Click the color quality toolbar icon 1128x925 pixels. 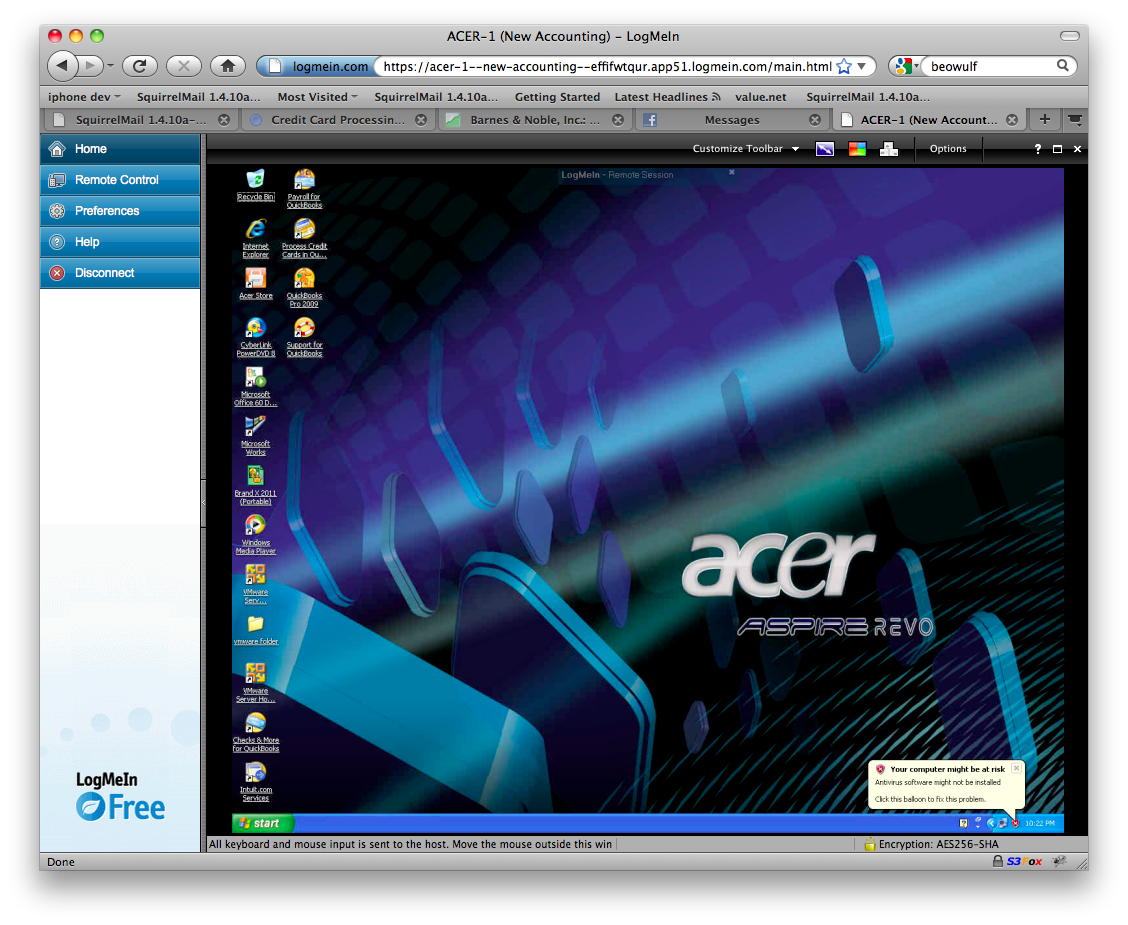click(857, 149)
